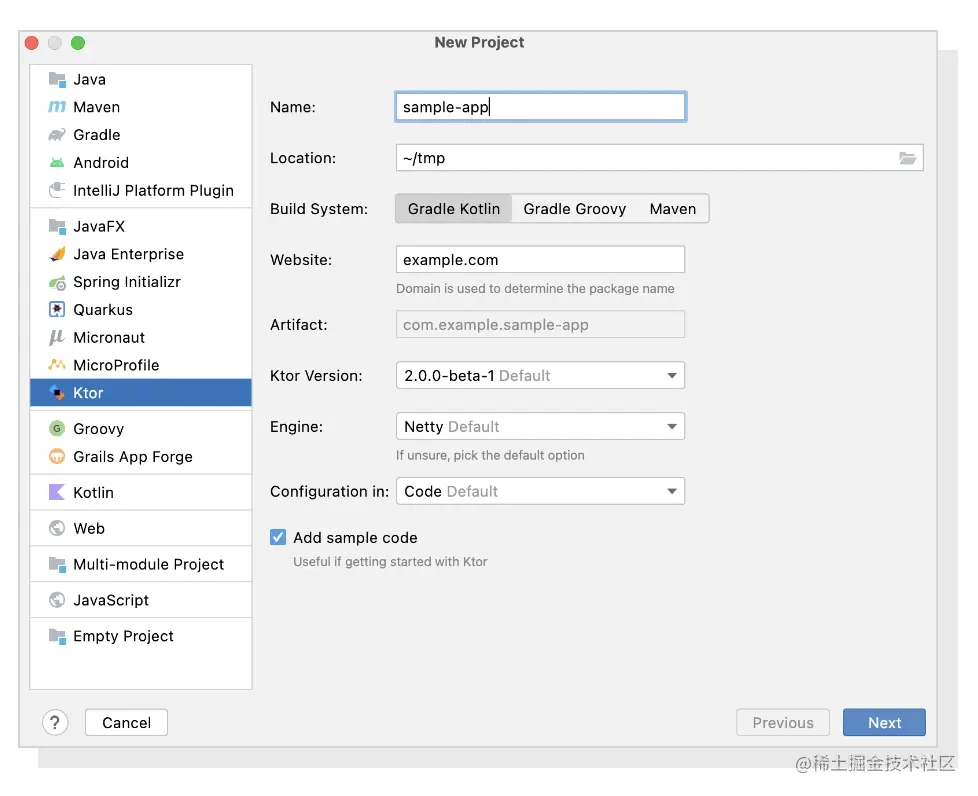
Task: Click the help question mark button
Action: [55, 723]
